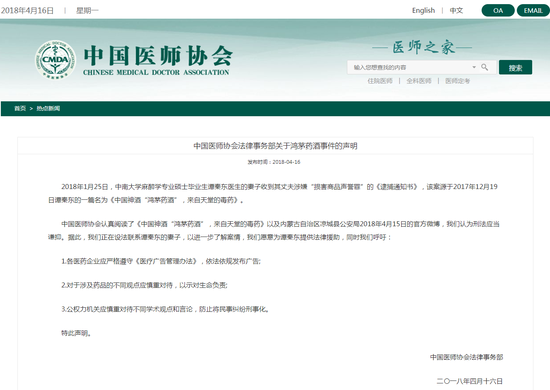Viewport: 550px width, 390px height.
Task: Open the OA button
Action: coord(498,11)
